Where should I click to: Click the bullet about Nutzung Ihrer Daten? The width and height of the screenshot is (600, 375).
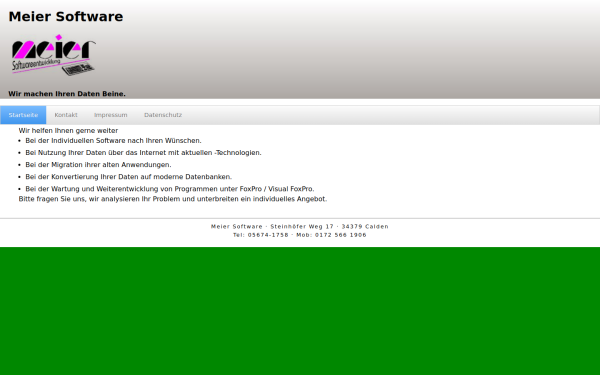pyautogui.click(x=143, y=153)
